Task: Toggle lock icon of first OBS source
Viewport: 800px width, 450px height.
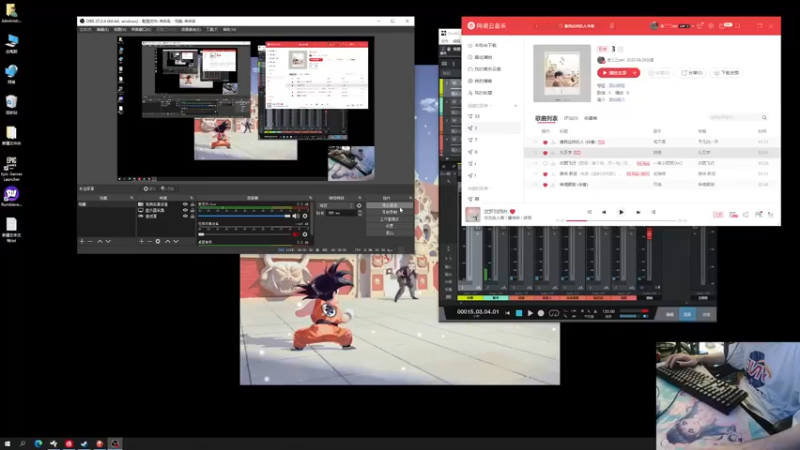Action: (192, 204)
